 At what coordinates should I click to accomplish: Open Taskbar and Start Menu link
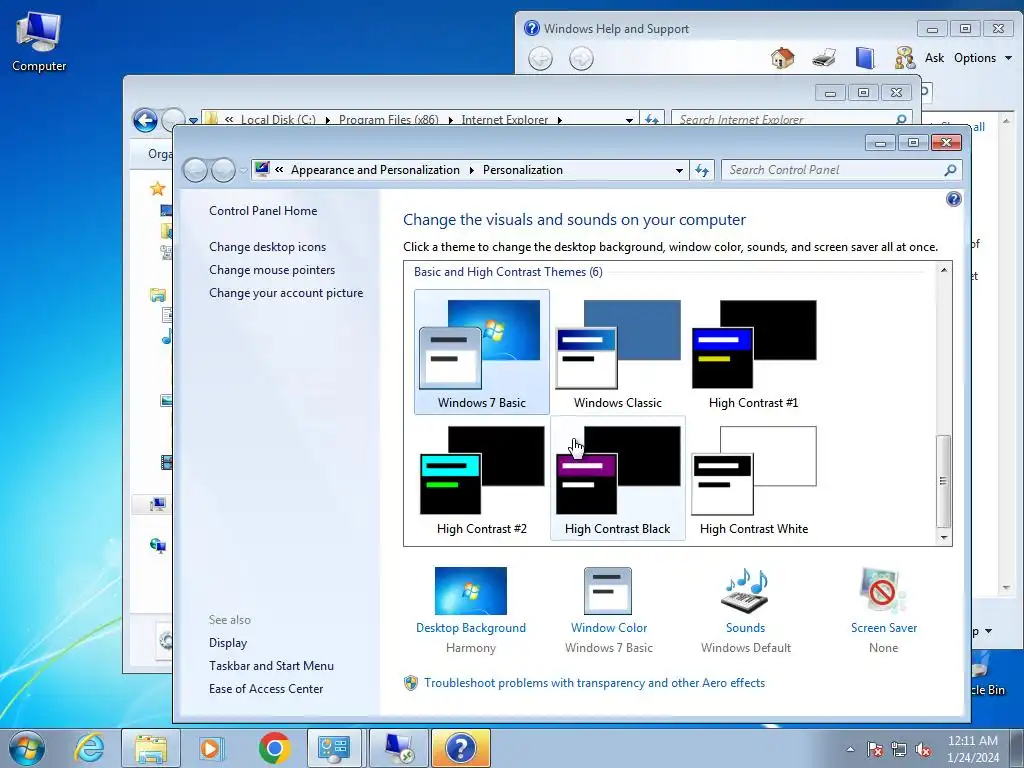[271, 665]
